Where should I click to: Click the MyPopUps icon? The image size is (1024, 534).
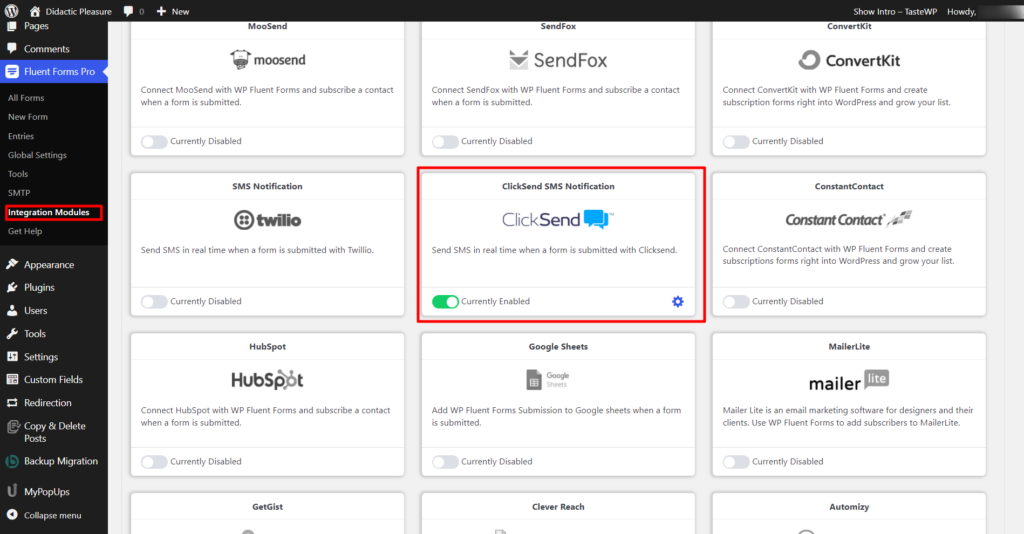[x=12, y=491]
